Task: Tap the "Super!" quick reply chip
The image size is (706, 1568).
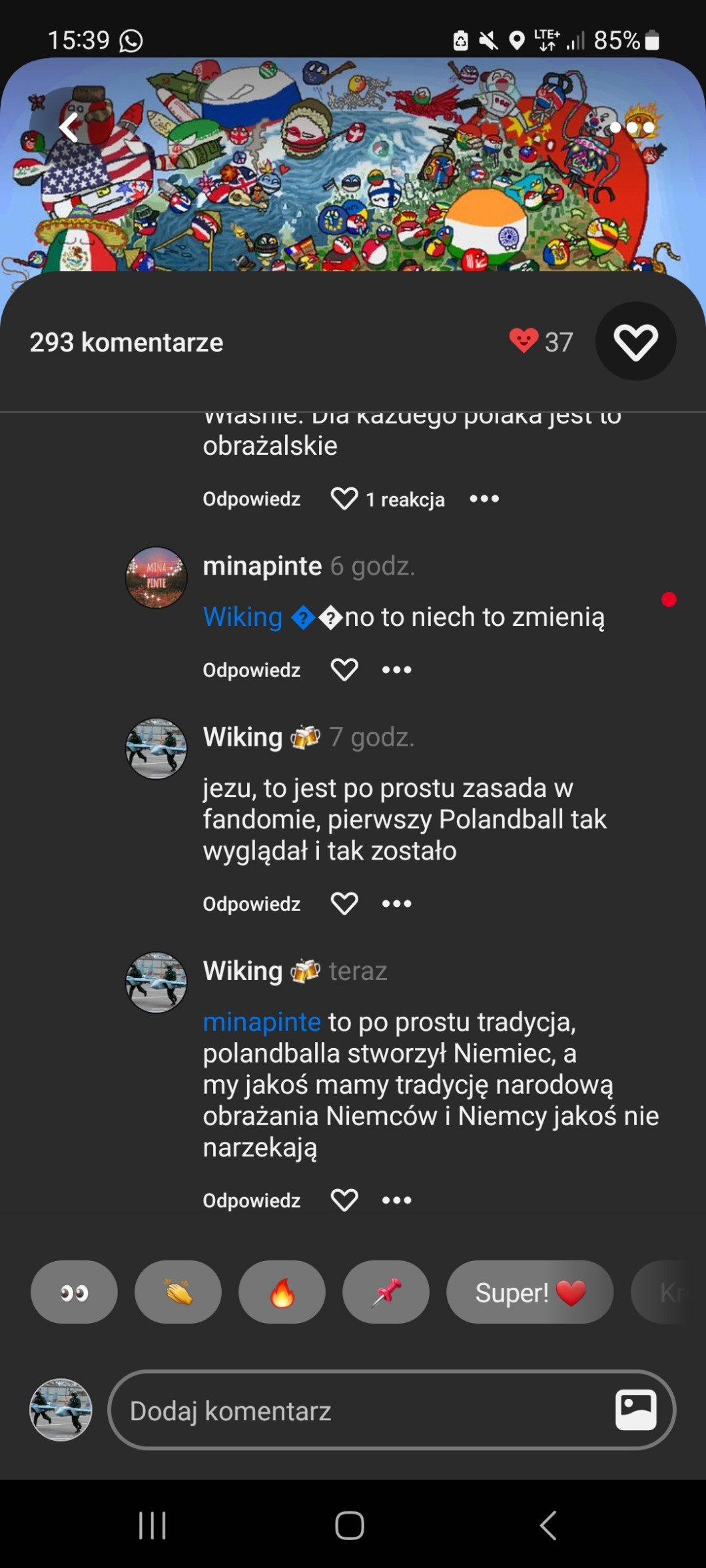Action: [x=529, y=1292]
